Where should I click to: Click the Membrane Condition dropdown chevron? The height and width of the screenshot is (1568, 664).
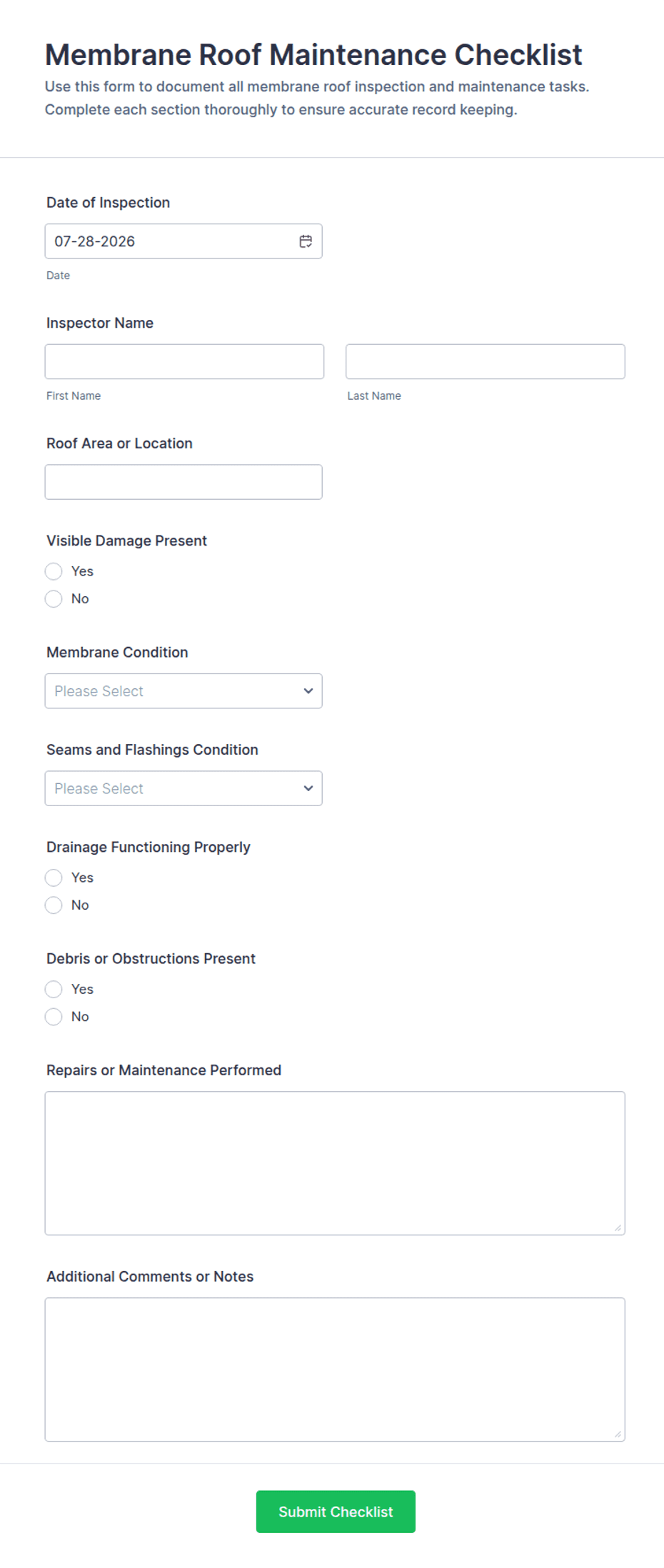click(x=308, y=691)
